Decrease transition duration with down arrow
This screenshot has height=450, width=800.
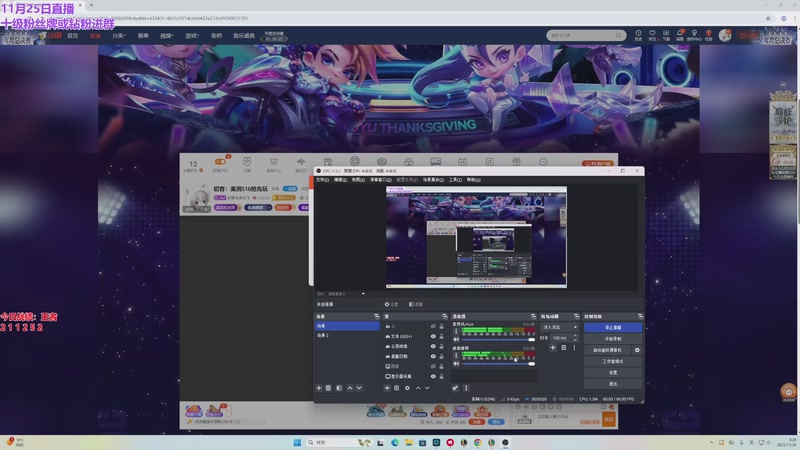coord(575,340)
